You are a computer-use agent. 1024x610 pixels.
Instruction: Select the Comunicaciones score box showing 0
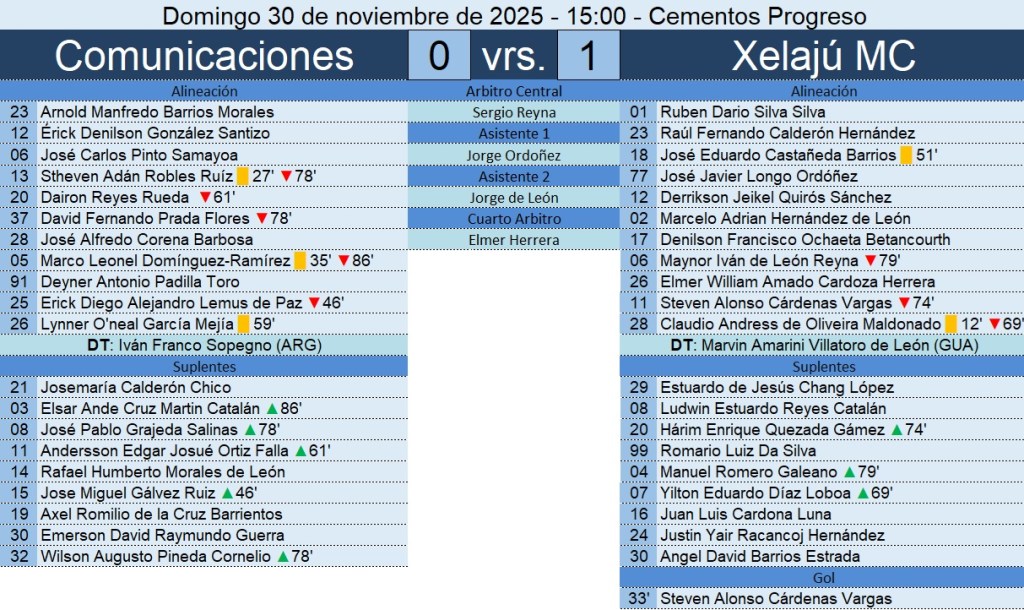pos(439,56)
